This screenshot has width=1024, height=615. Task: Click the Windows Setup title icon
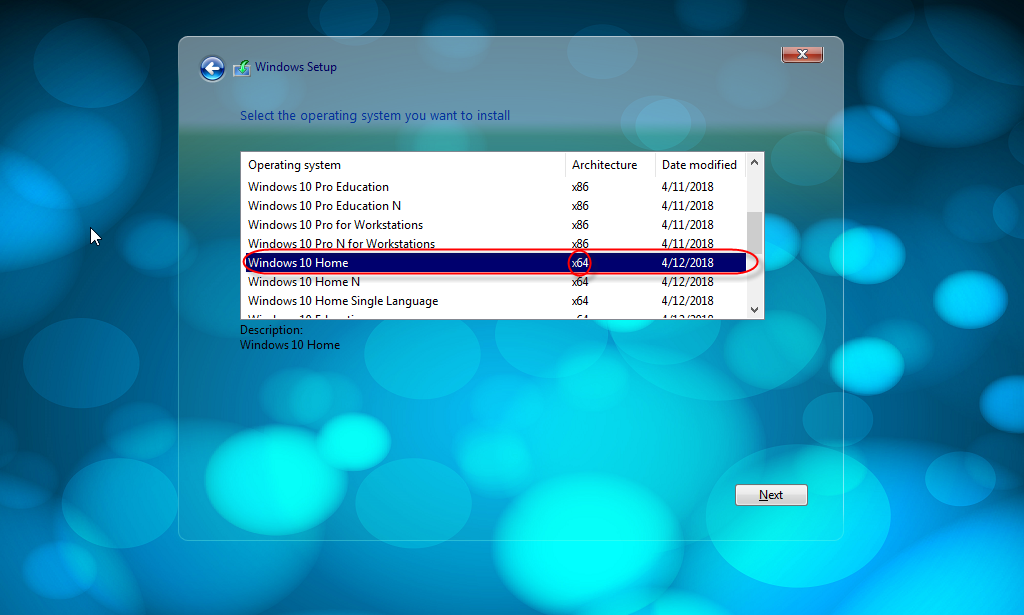(x=241, y=68)
